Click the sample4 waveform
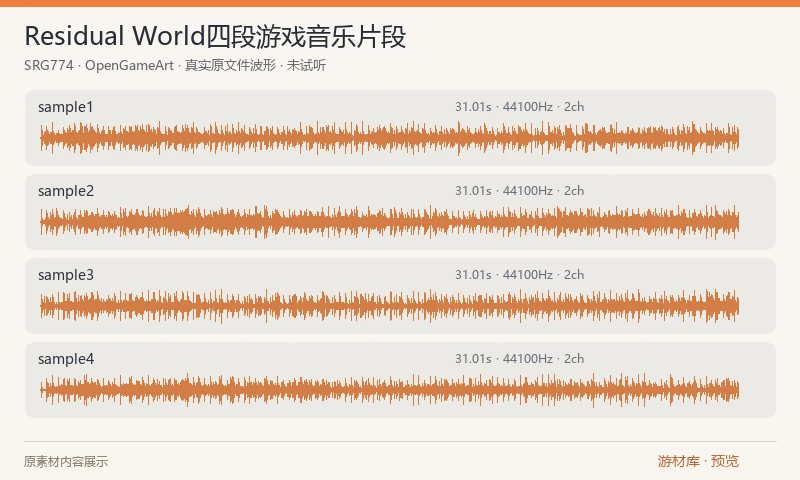Screen dimensions: 800x480 390,390
